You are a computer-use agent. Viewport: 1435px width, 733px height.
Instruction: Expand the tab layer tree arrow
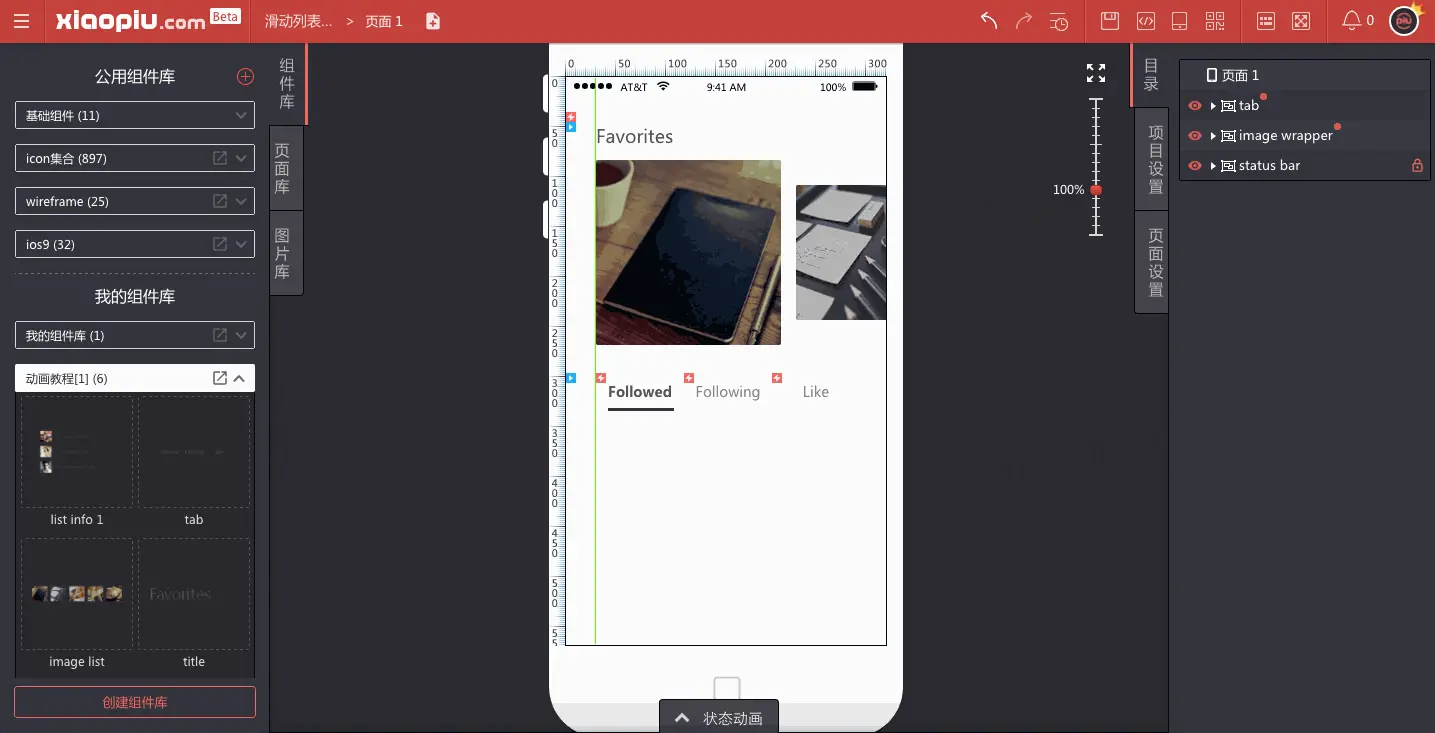[1213, 106]
